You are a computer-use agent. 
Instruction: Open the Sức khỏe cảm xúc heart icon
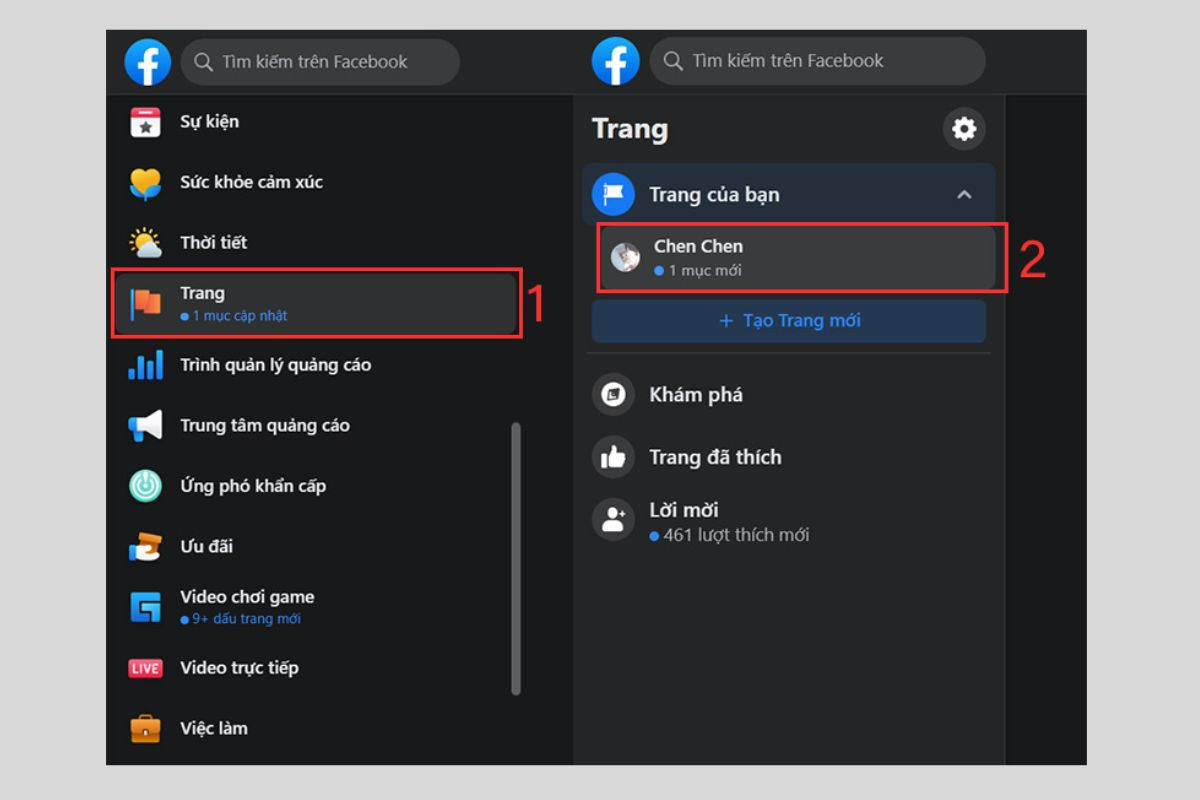point(146,183)
